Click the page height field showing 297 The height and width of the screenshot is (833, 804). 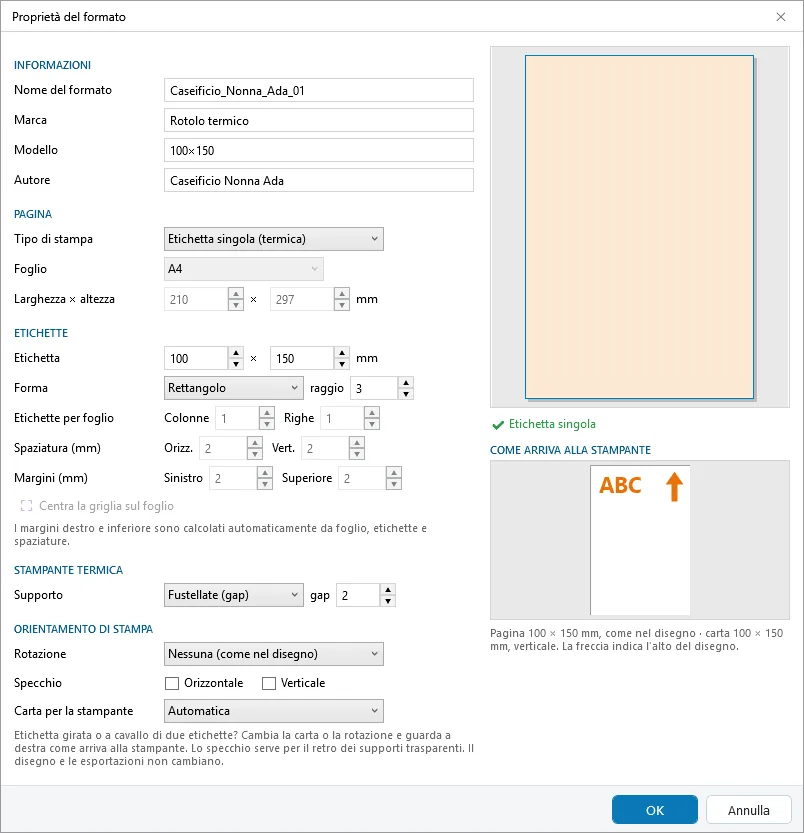(x=302, y=299)
